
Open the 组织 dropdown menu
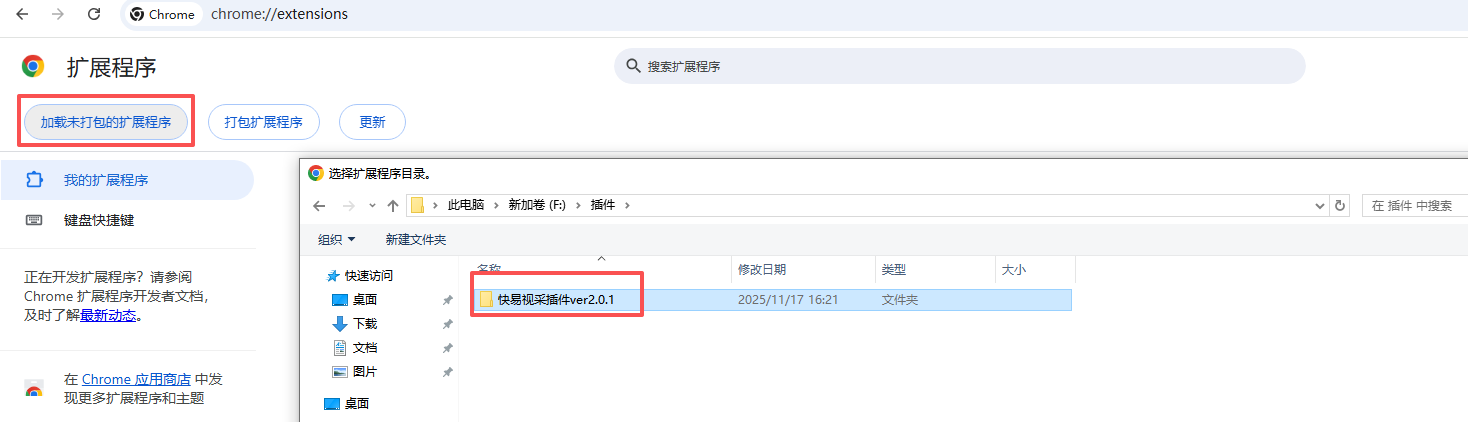(x=337, y=240)
